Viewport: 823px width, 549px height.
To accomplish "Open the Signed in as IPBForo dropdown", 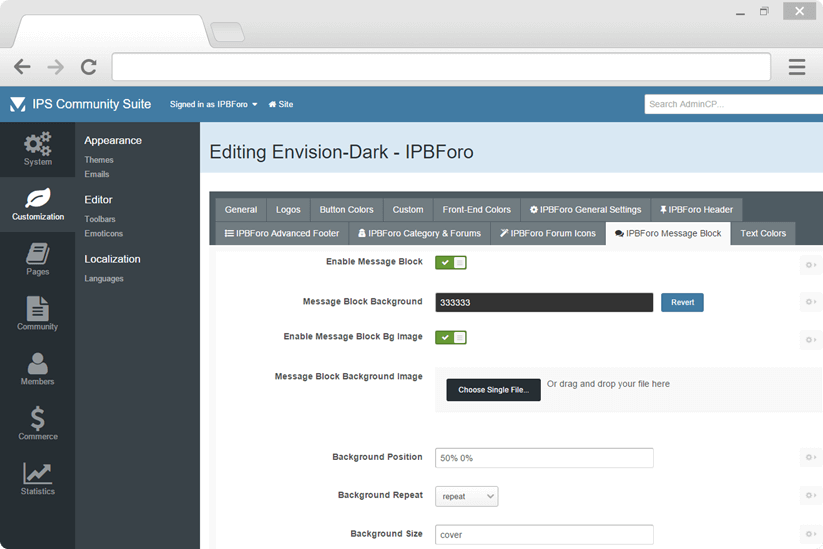I will tap(214, 104).
